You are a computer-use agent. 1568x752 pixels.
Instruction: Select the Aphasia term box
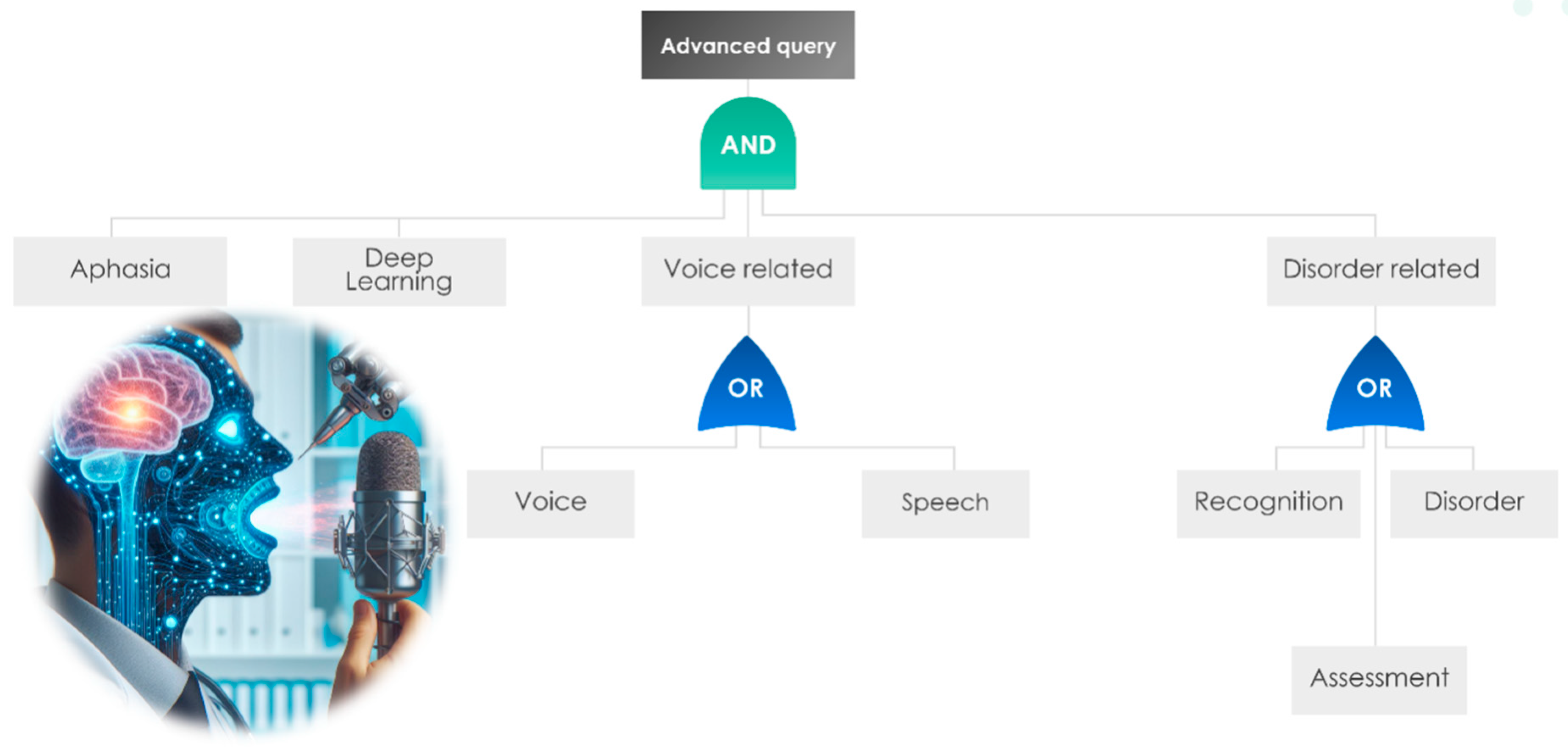click(x=120, y=270)
